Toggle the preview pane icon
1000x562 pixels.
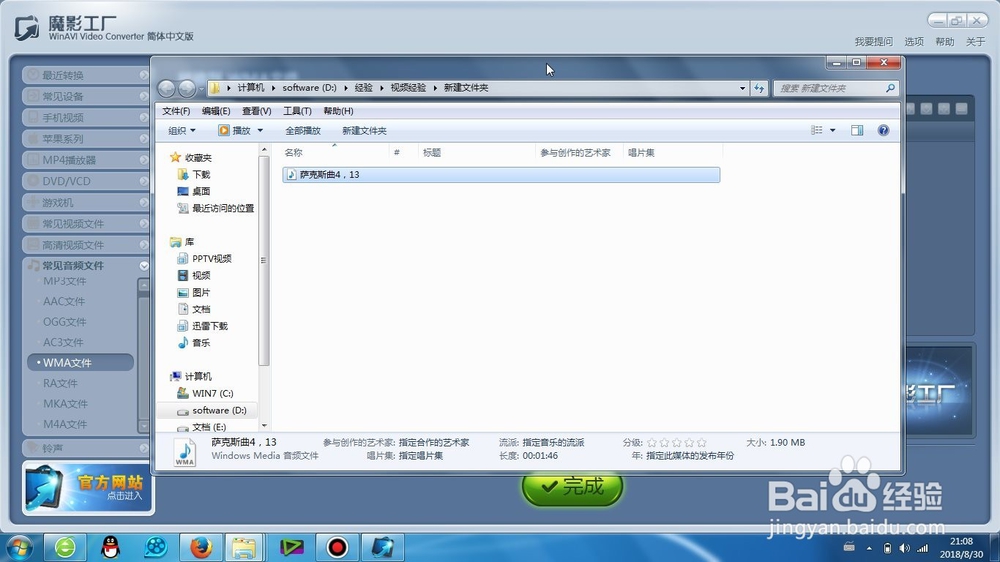[x=857, y=130]
